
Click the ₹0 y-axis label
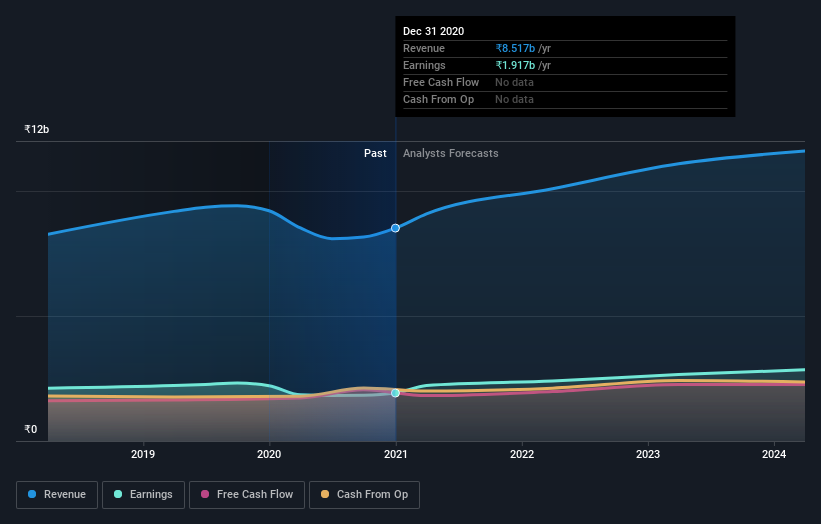click(31, 429)
